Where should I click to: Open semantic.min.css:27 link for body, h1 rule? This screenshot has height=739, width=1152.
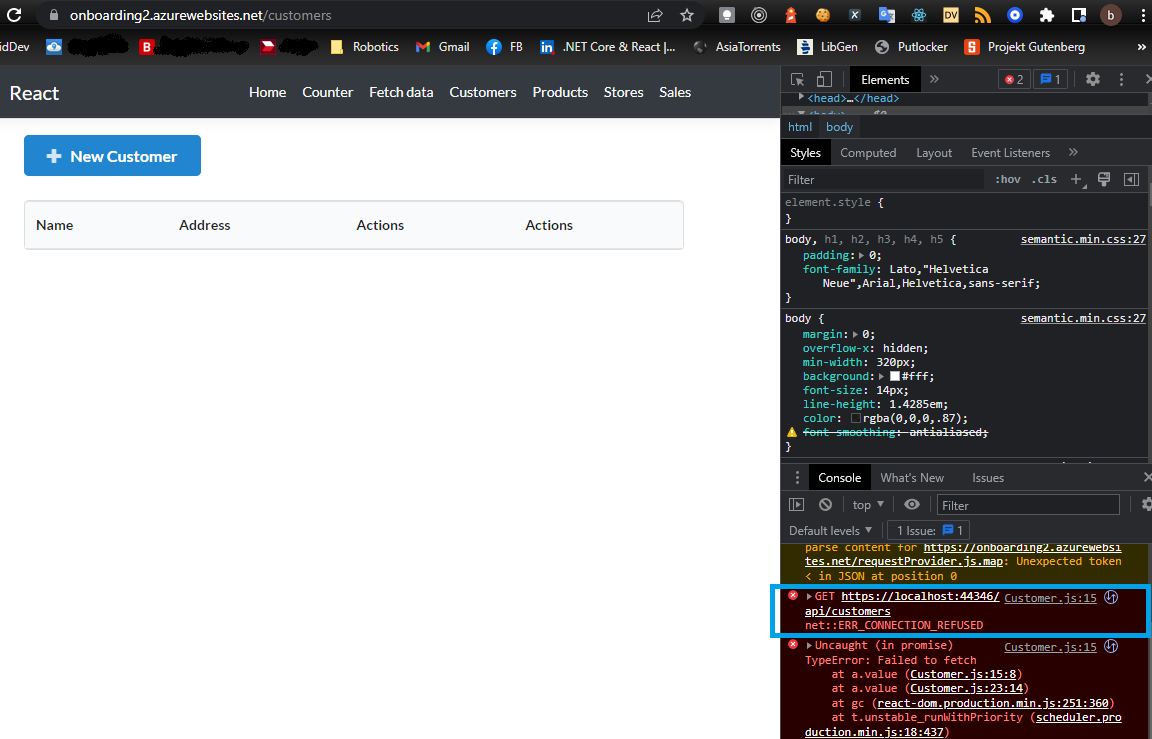point(1083,239)
